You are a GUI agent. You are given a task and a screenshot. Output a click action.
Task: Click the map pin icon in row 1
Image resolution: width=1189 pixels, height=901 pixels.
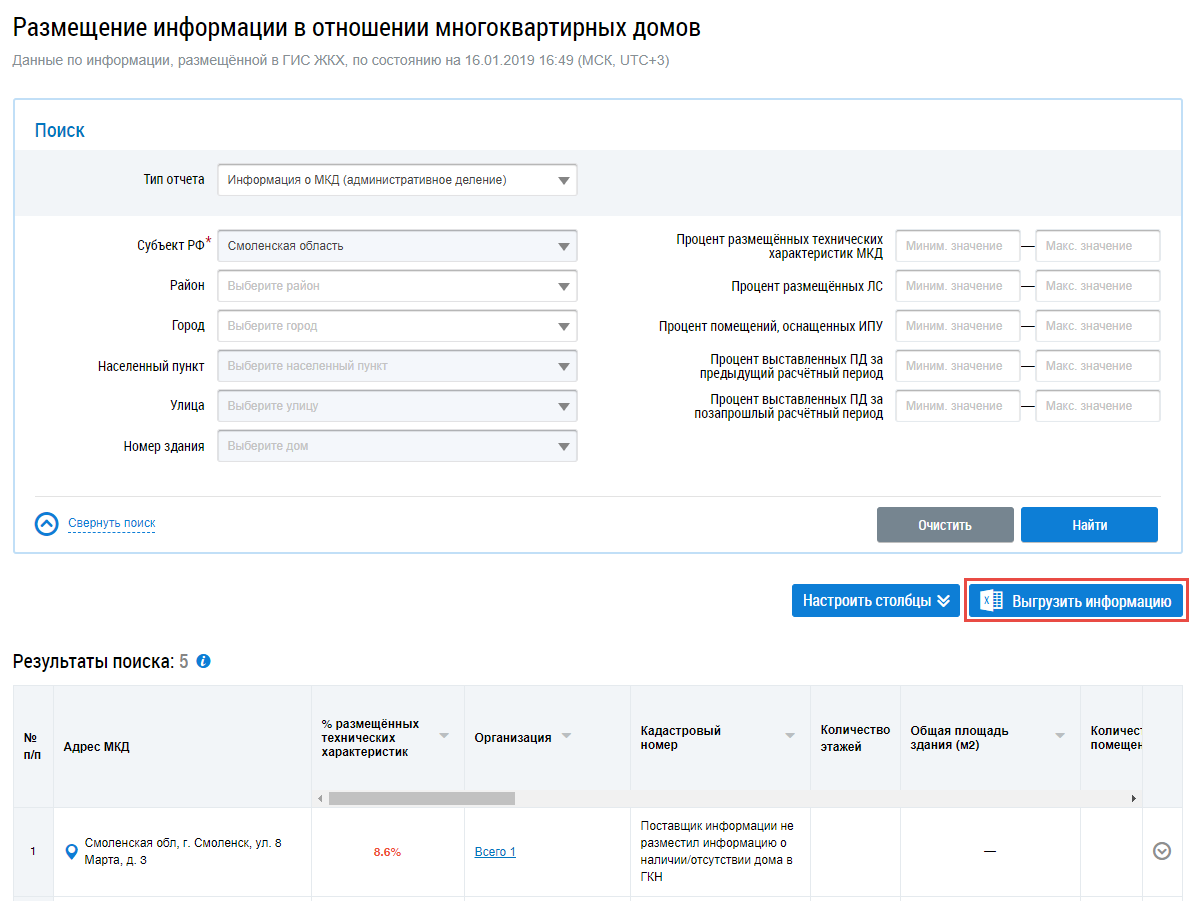click(x=71, y=852)
